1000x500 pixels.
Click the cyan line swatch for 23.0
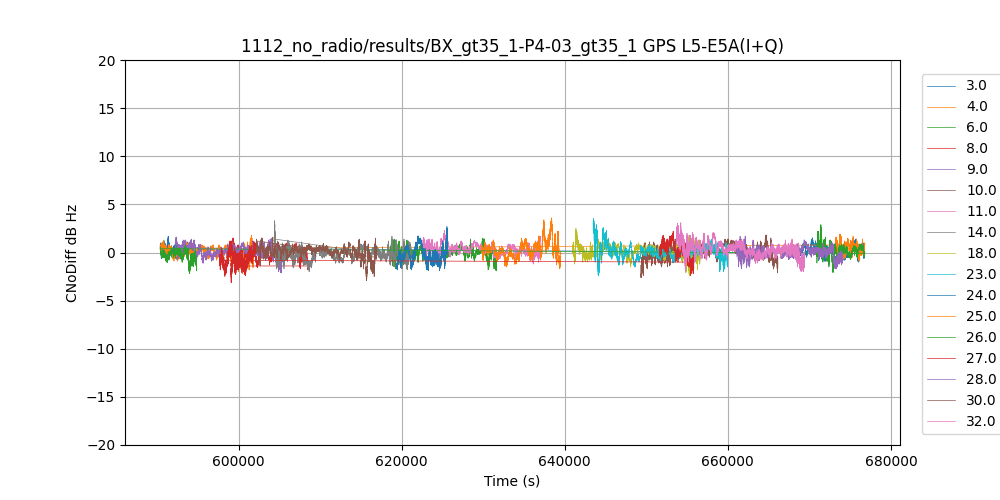941,275
